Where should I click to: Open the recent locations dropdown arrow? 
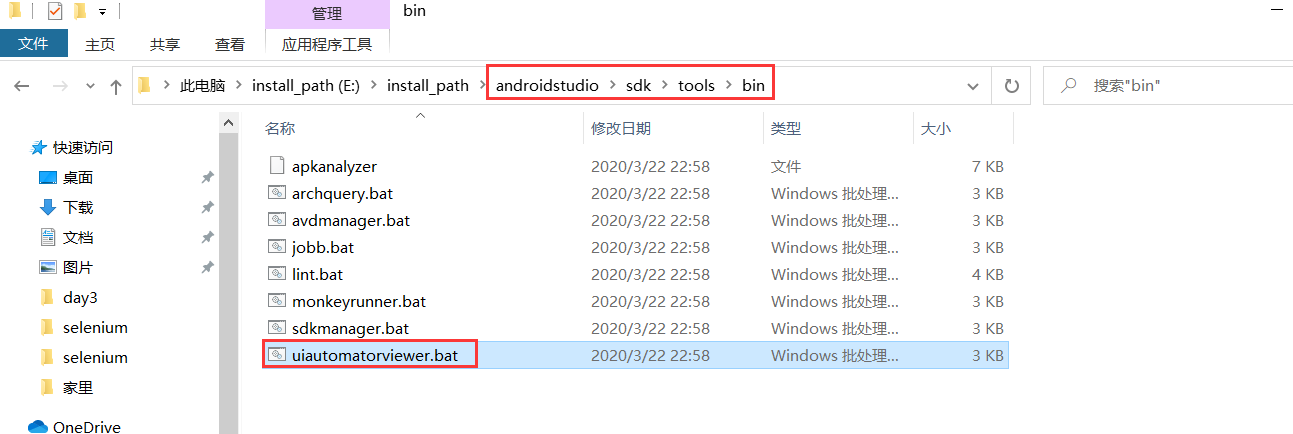pos(90,86)
